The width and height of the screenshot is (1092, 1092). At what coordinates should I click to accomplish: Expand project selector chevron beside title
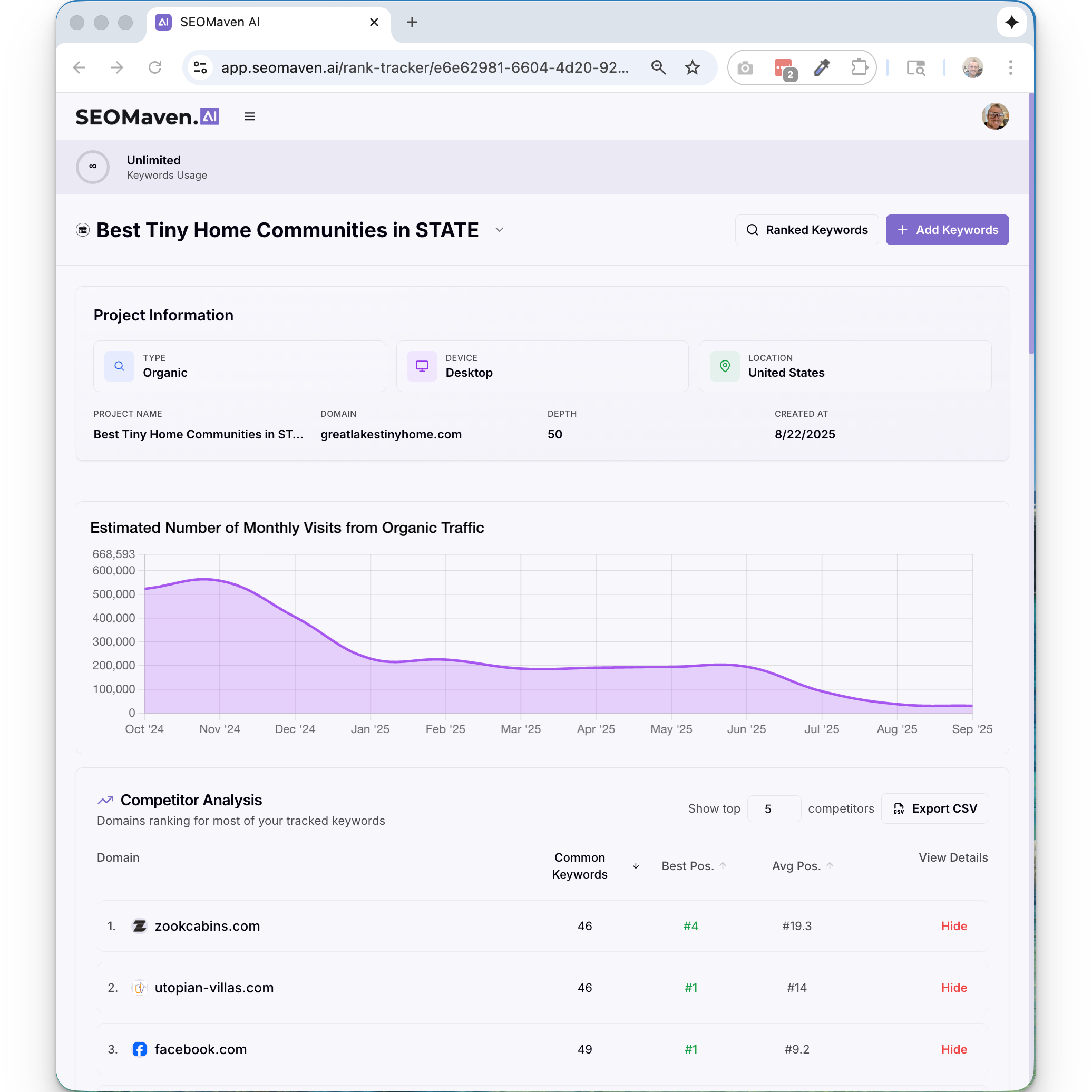pyautogui.click(x=499, y=230)
